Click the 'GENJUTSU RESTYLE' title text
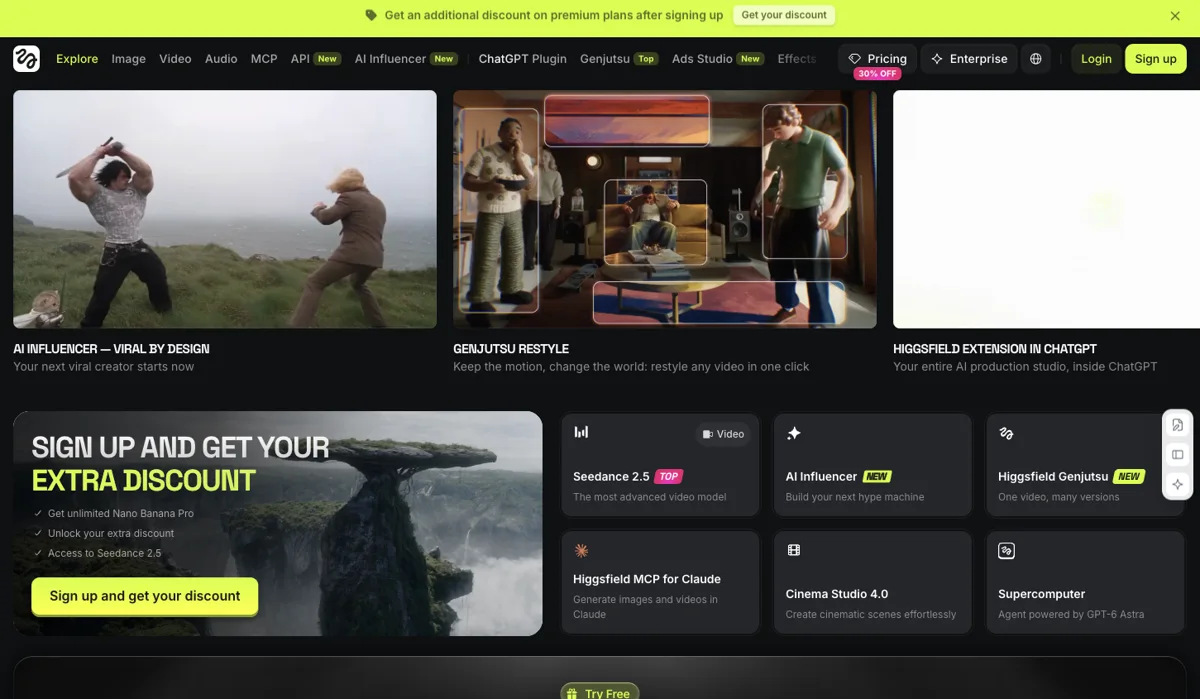 pyautogui.click(x=511, y=349)
